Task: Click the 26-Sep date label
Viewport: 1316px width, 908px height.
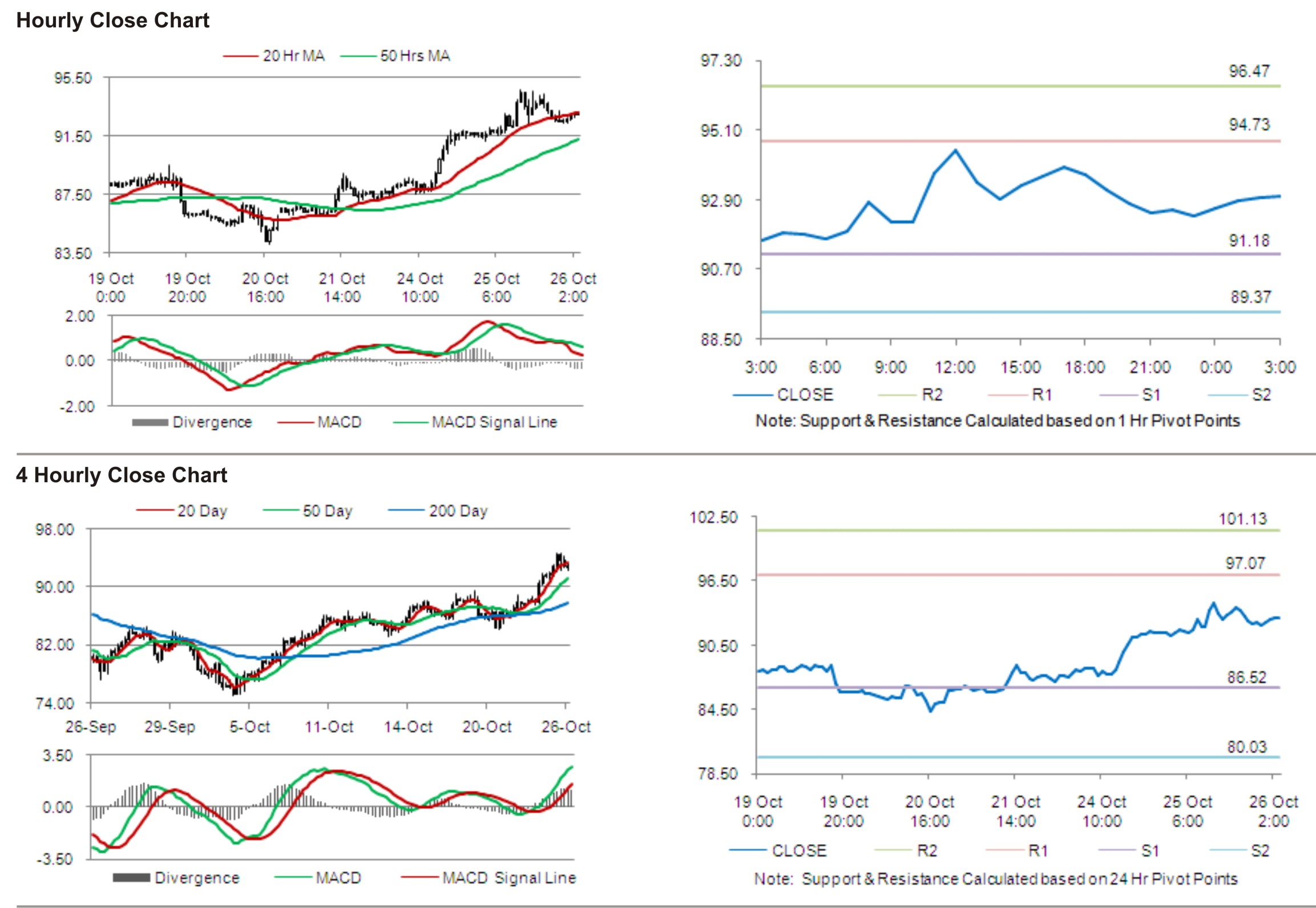Action: [90, 727]
